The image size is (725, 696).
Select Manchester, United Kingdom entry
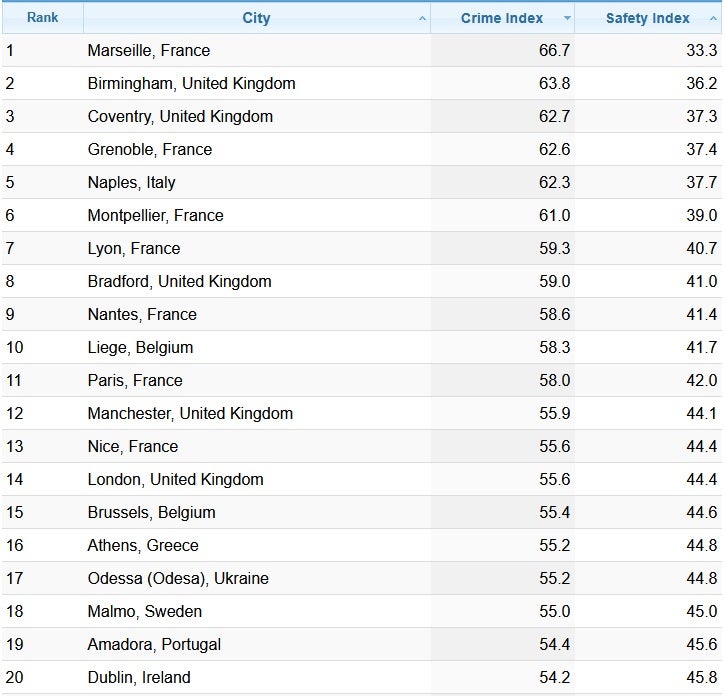click(x=190, y=413)
